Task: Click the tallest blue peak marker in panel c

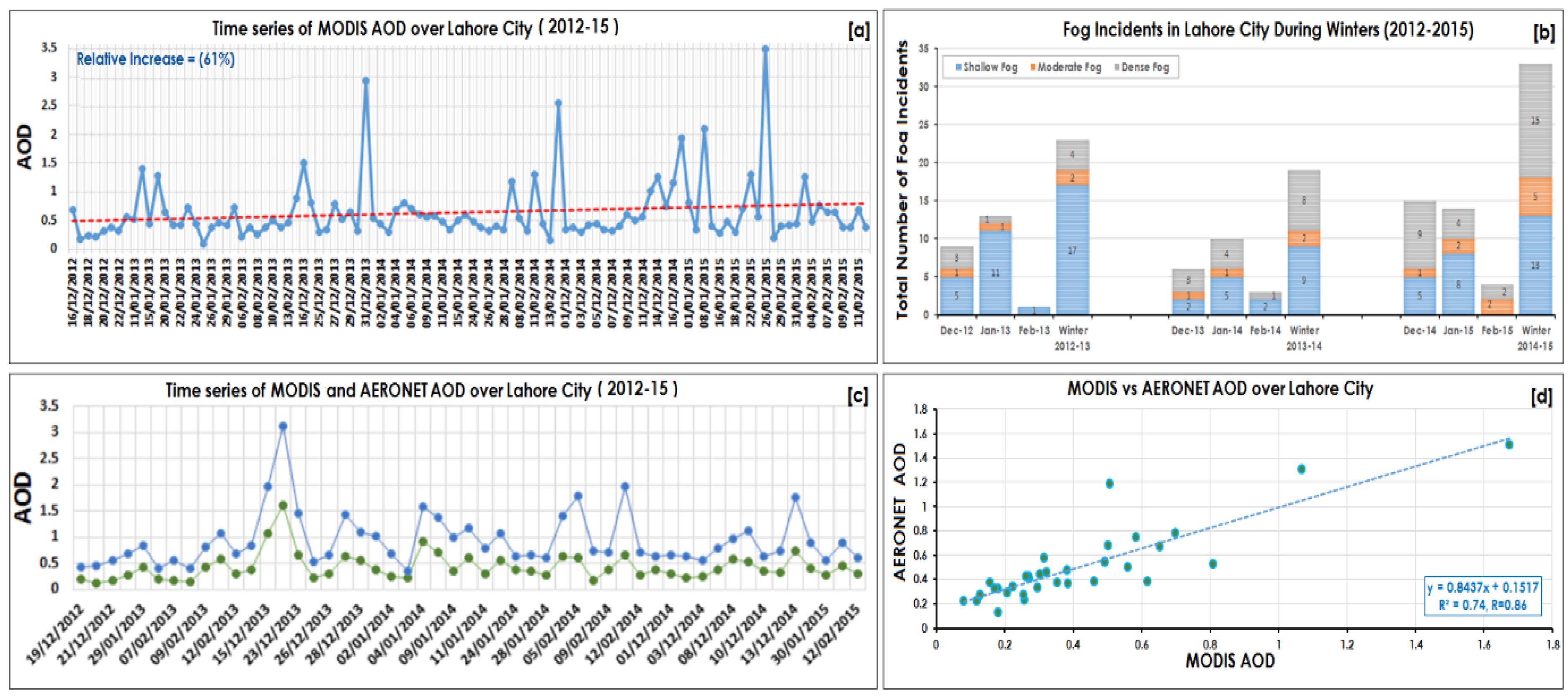Action: [282, 426]
